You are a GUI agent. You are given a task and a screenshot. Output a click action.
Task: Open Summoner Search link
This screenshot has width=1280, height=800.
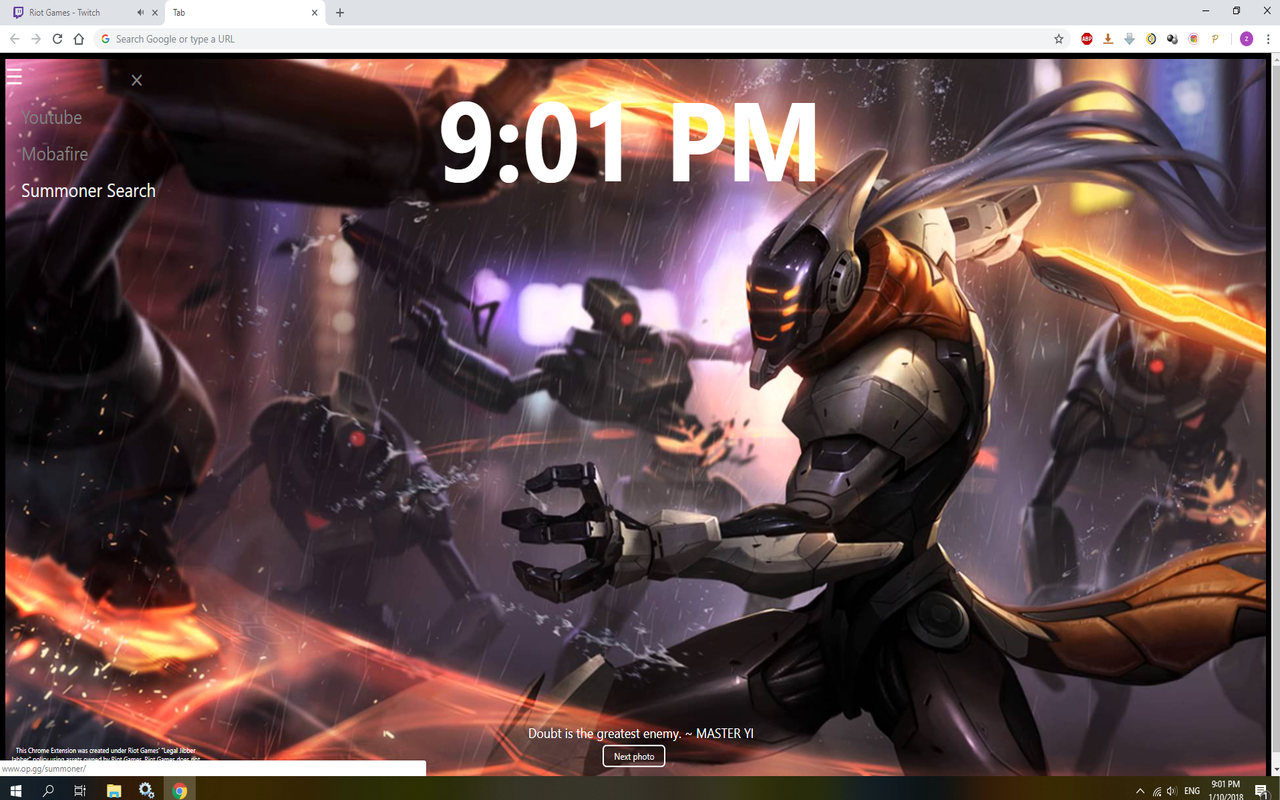[x=88, y=191]
